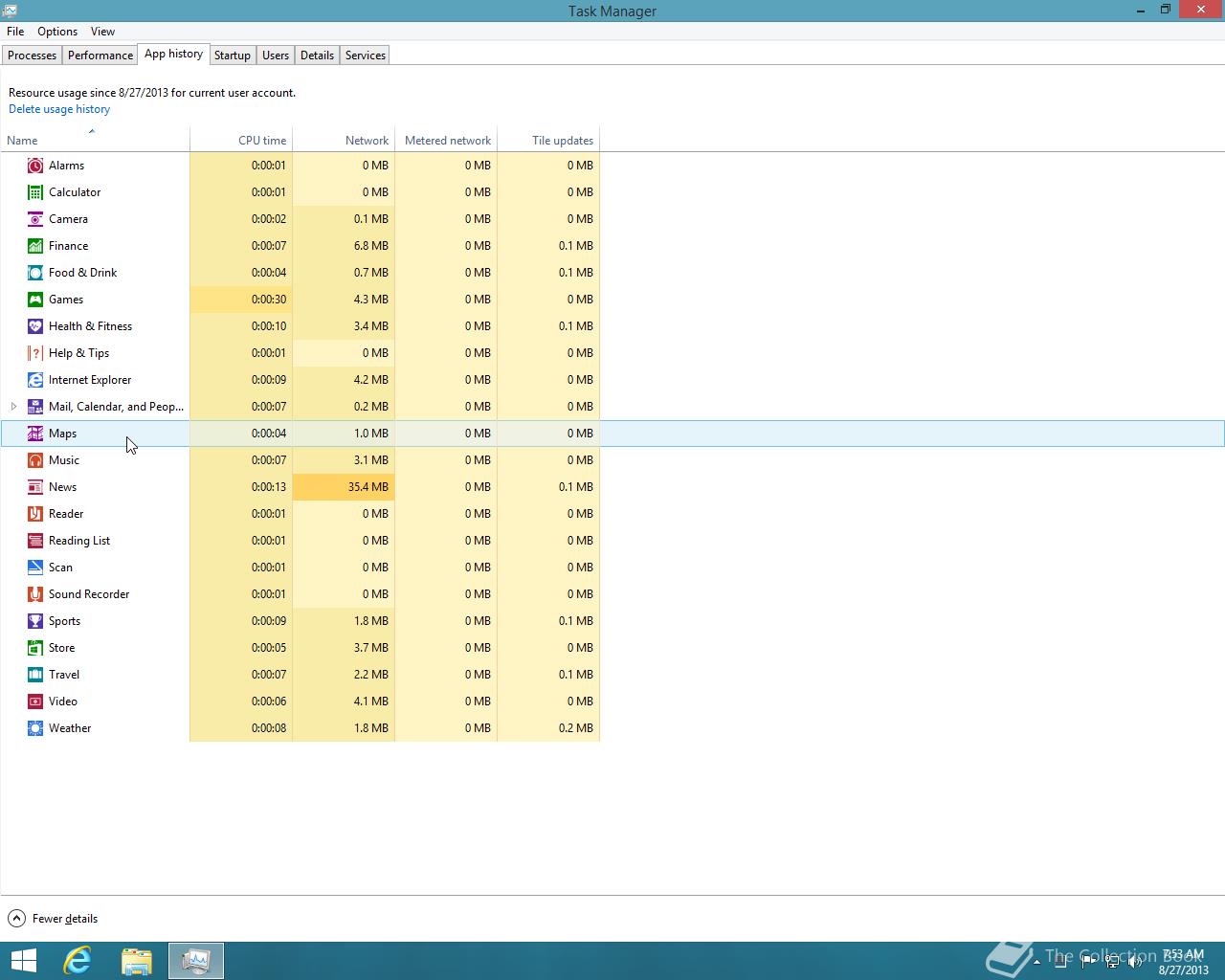Select the App history tab
1225x980 pixels.
coord(173,54)
